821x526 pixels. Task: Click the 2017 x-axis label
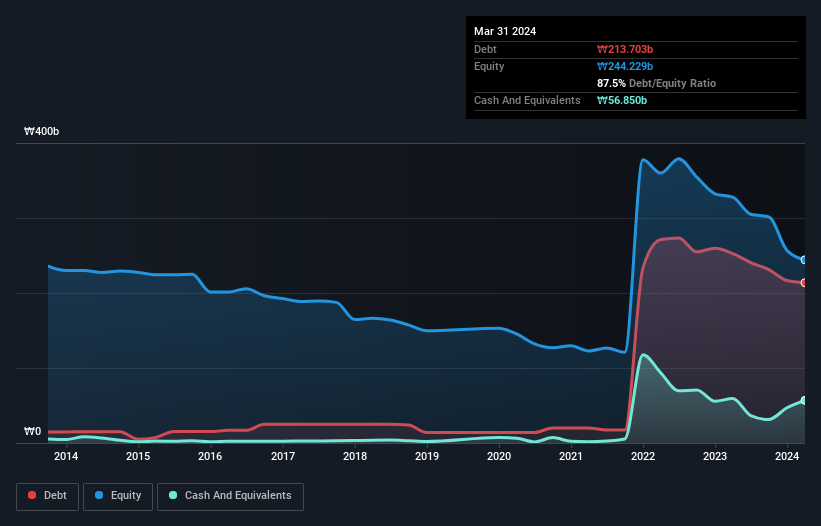[x=283, y=456]
